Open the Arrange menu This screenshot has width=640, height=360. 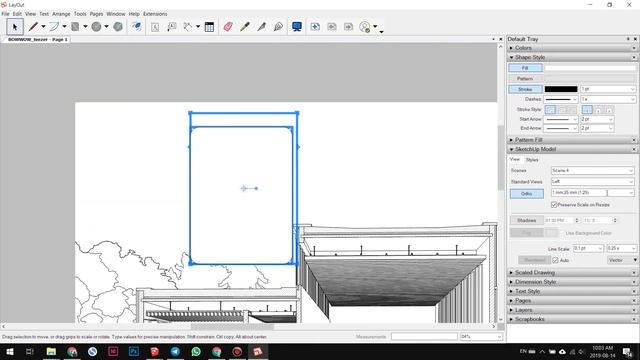pos(61,14)
